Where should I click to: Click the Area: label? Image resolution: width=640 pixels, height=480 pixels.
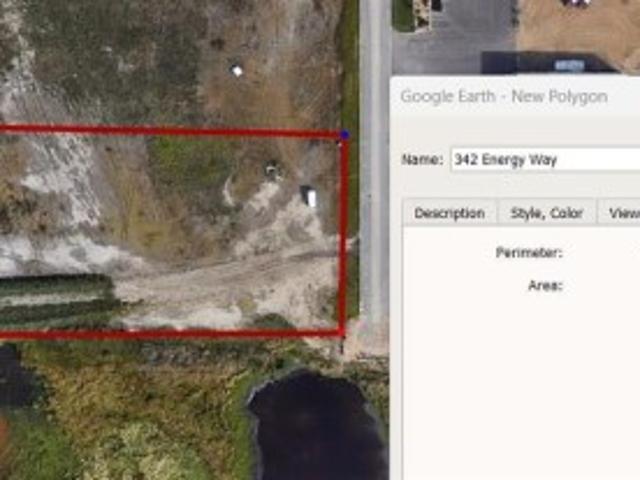[545, 285]
